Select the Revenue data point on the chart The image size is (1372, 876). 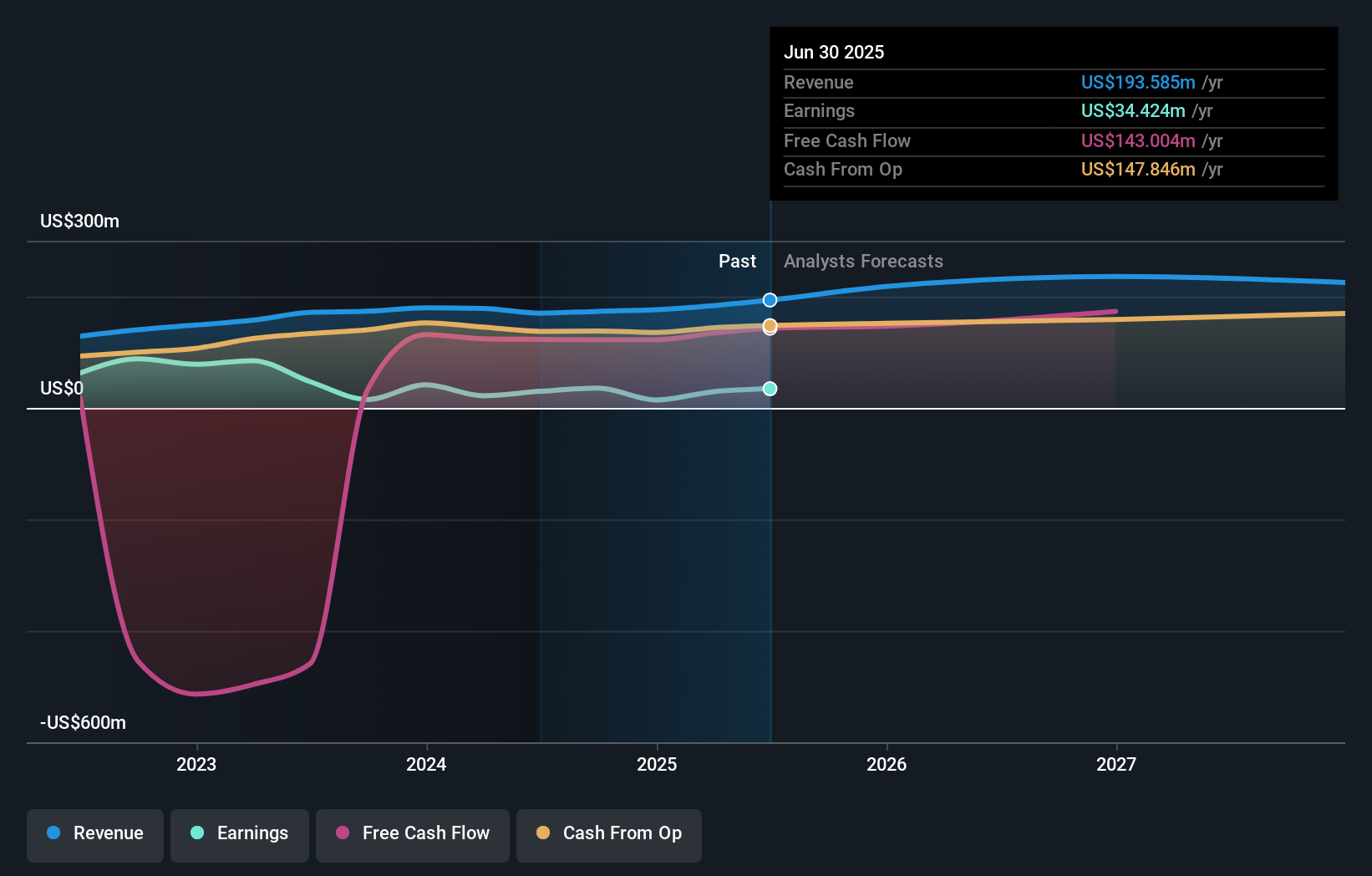(770, 300)
